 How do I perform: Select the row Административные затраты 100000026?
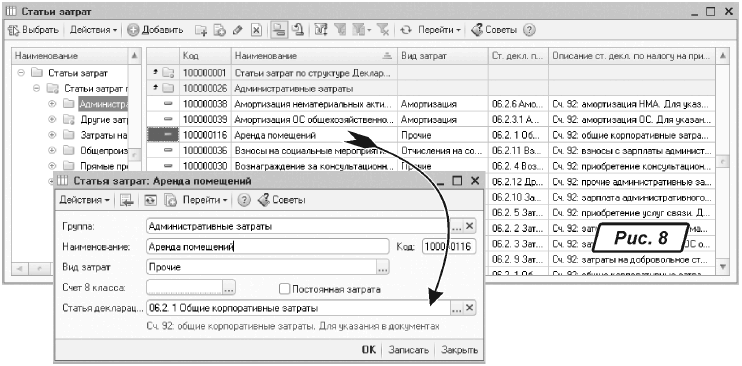pyautogui.click(x=431, y=89)
